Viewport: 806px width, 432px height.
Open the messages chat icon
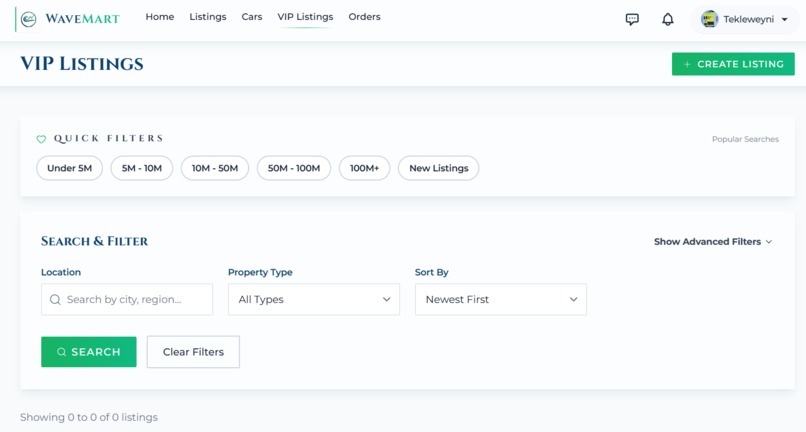click(x=632, y=20)
